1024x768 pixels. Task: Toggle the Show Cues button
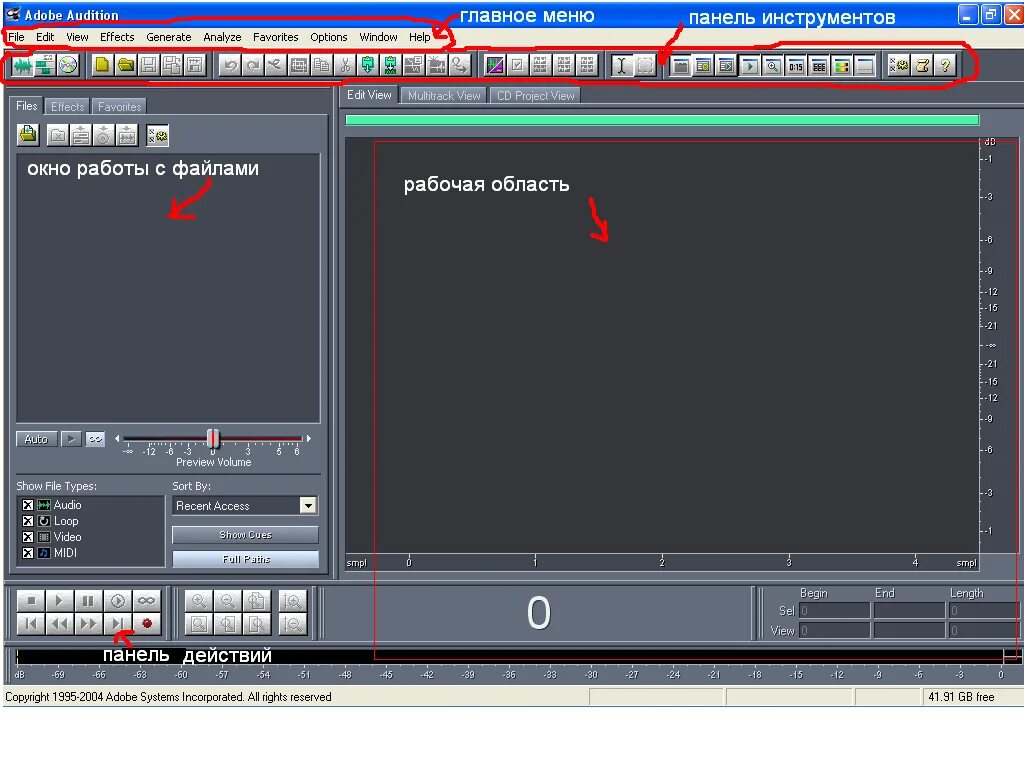(x=246, y=535)
